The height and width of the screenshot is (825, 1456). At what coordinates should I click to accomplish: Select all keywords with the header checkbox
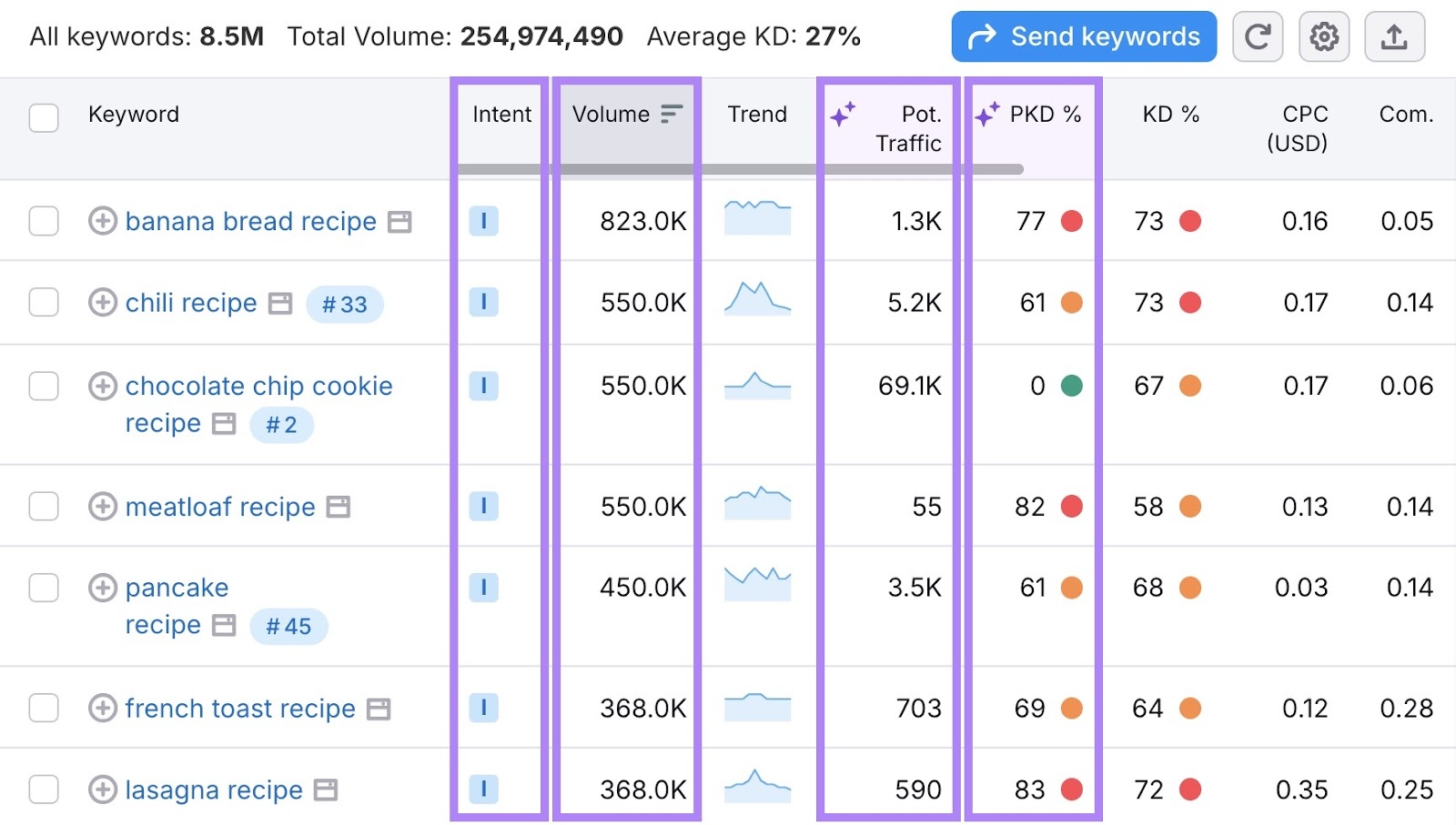[x=43, y=117]
